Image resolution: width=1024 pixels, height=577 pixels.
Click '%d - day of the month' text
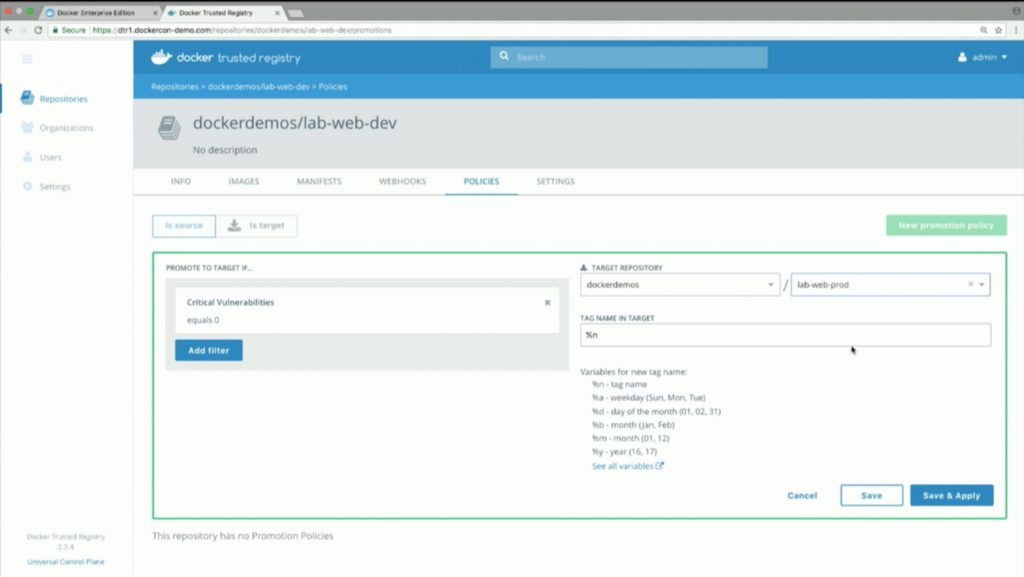coord(656,411)
